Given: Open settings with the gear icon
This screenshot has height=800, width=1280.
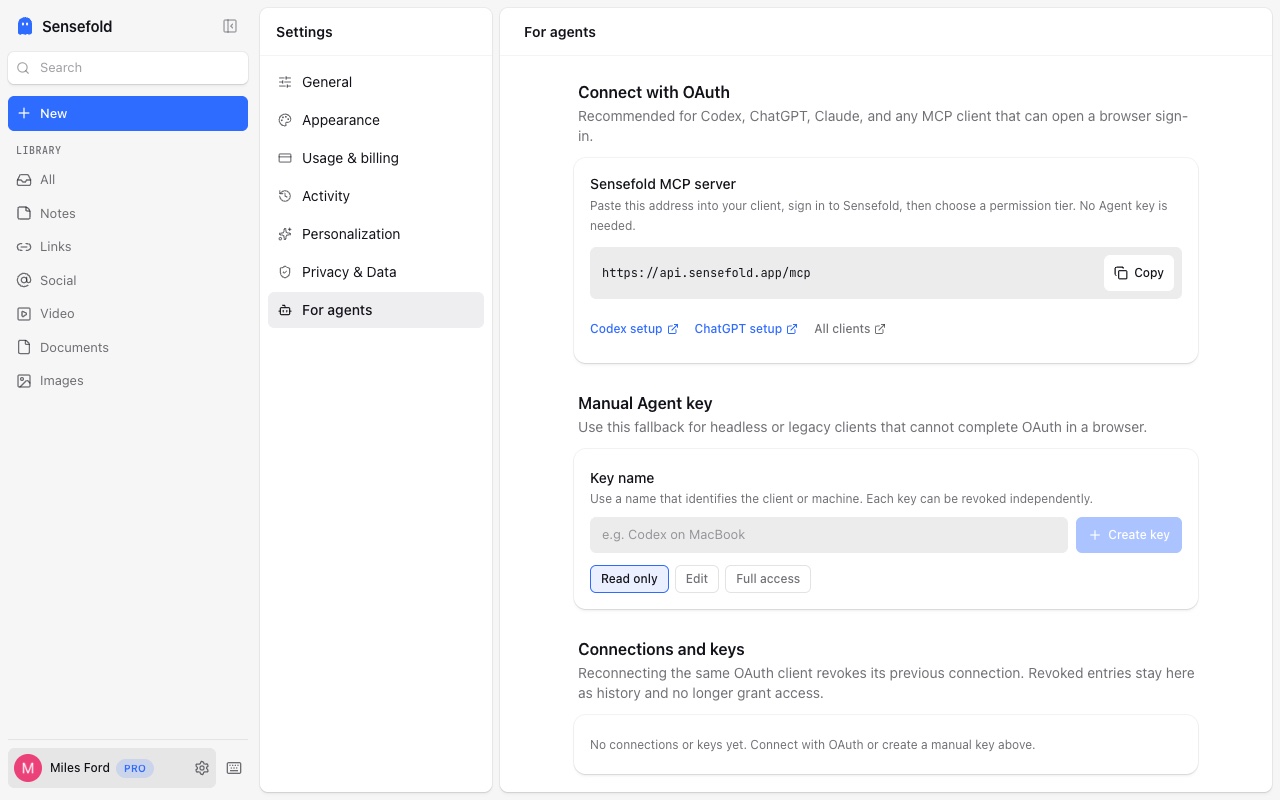Looking at the screenshot, I should pyautogui.click(x=202, y=768).
